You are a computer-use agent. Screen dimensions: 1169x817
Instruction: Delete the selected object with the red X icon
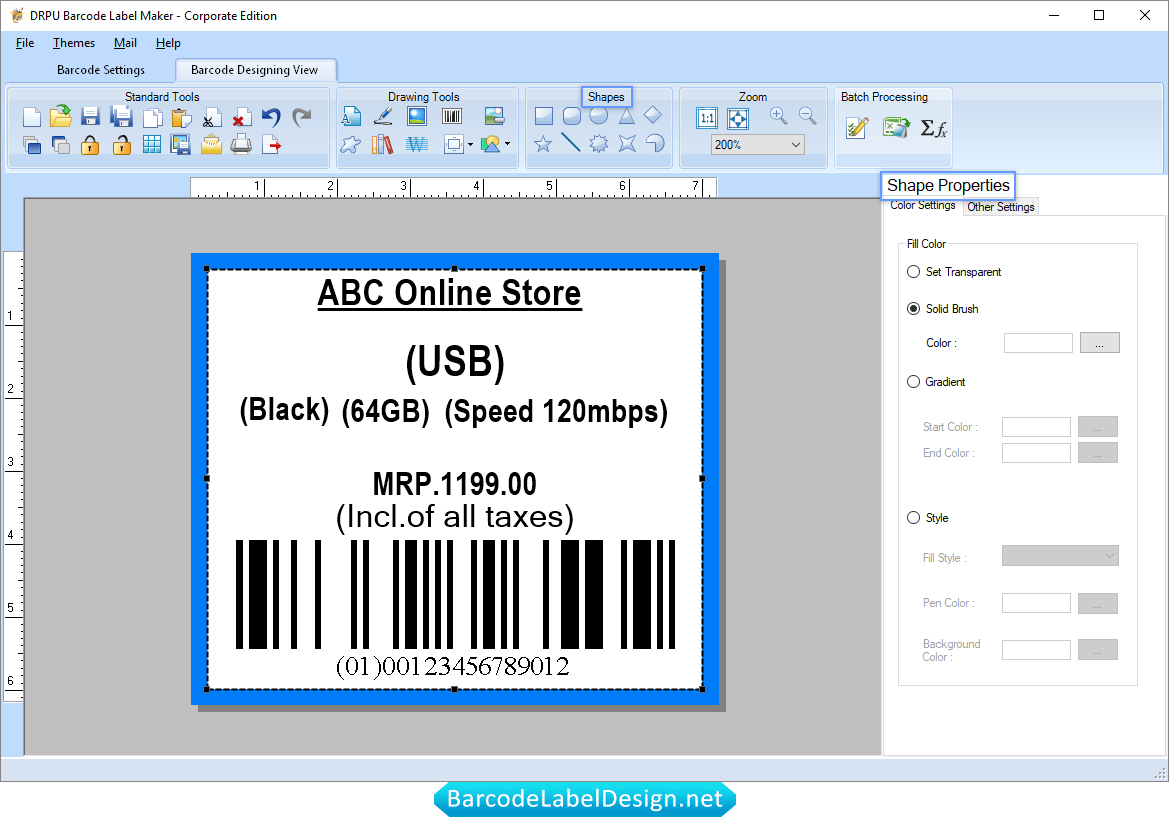[x=241, y=118]
